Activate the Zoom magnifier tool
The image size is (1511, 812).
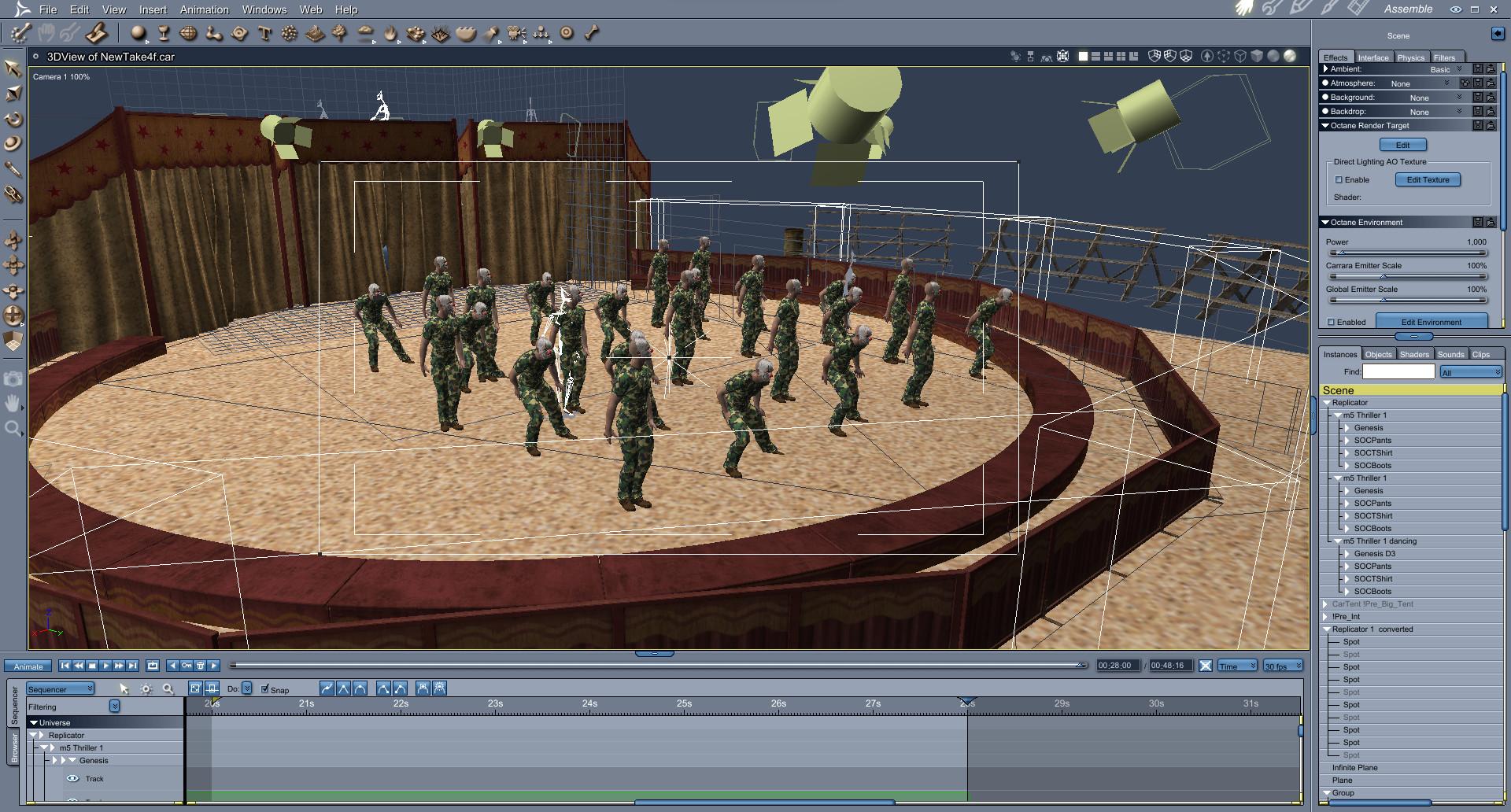13,429
